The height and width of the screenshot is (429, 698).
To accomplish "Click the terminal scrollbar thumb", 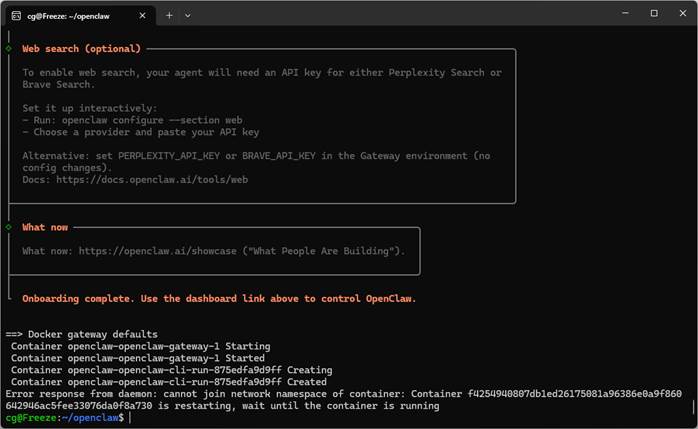I will [692, 410].
